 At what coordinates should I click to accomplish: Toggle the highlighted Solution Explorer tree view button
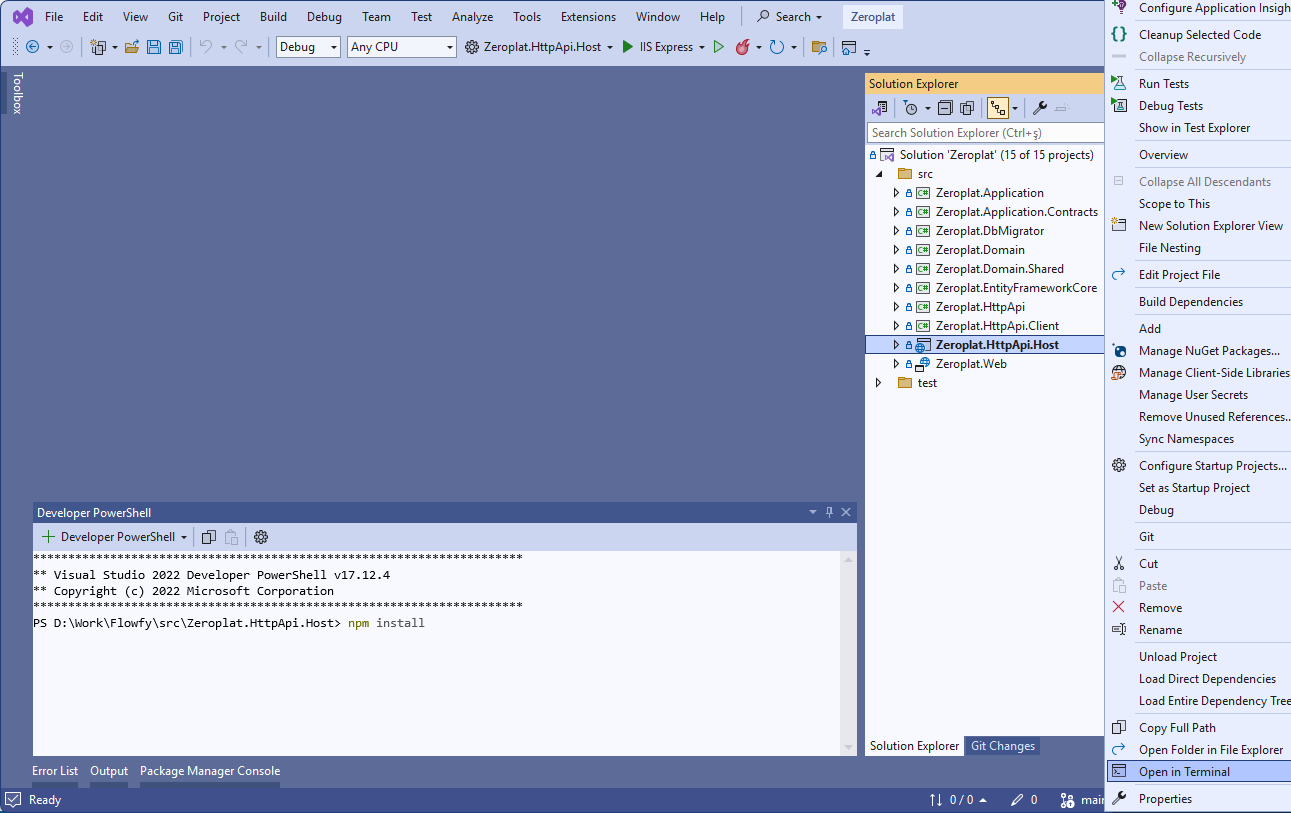tap(997, 108)
